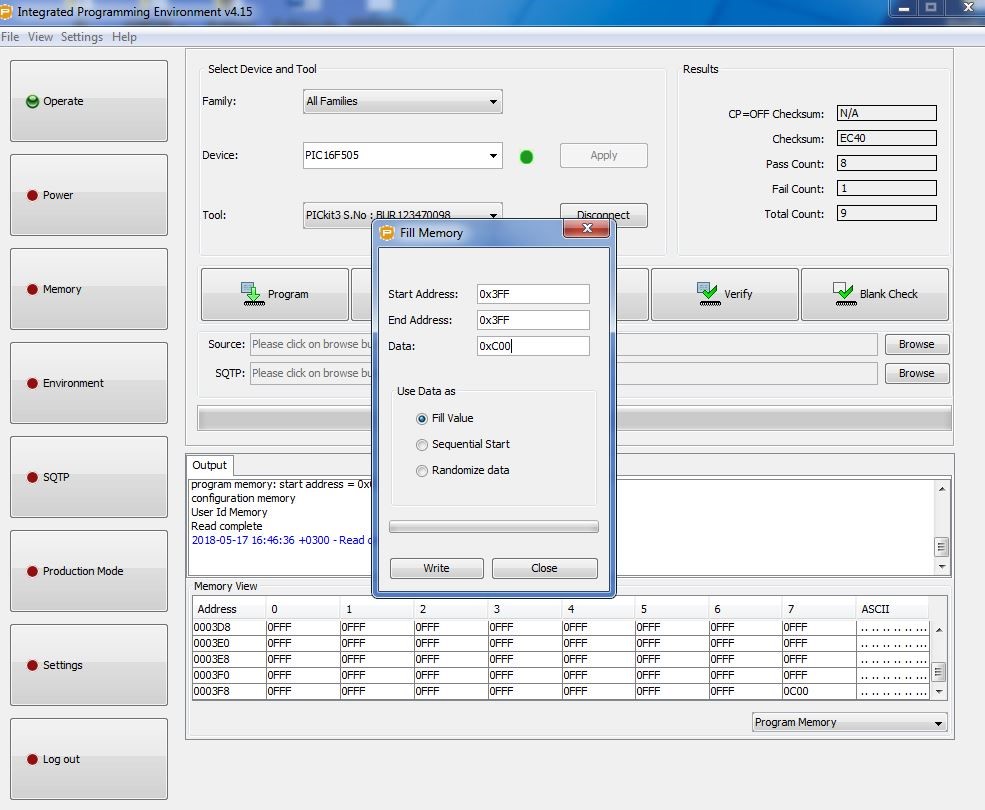Image resolution: width=985 pixels, height=810 pixels.
Task: Open the Device PIC16F505 dropdown
Action: tap(493, 156)
